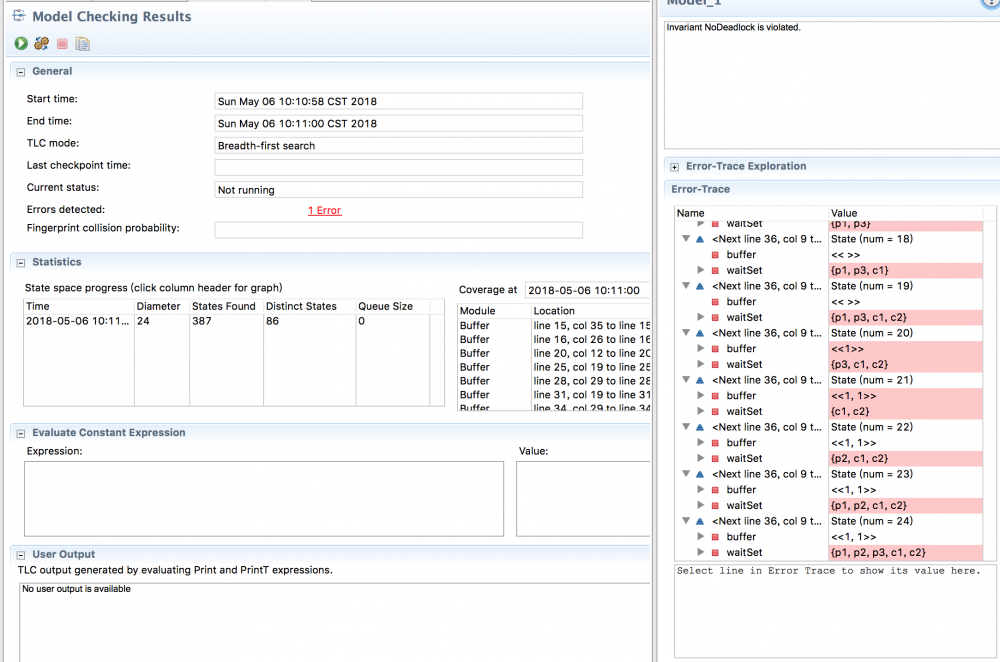1000x662 pixels.
Task: Select trace value '{p1, p3, c1, c2}'
Action: (905, 318)
